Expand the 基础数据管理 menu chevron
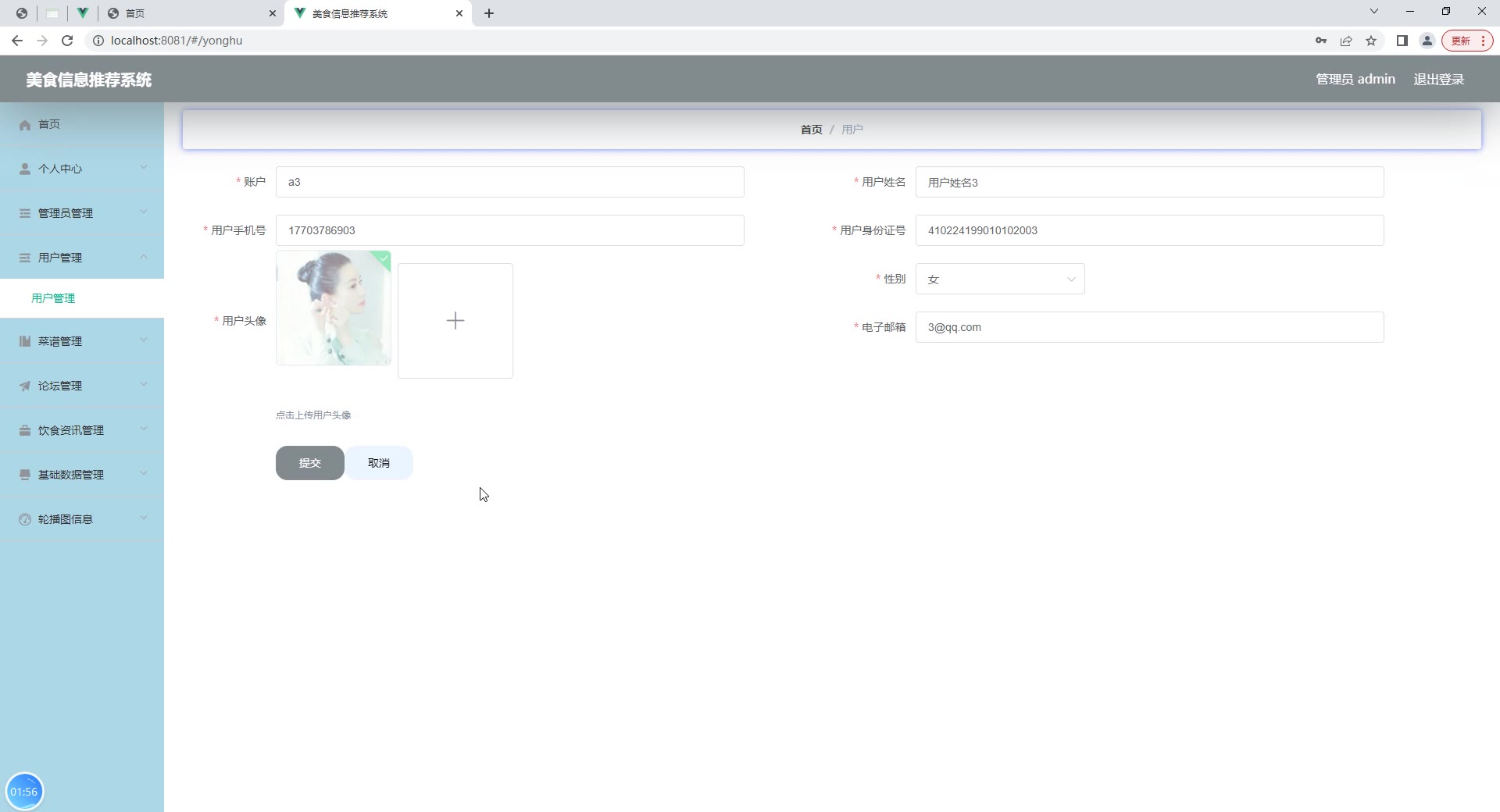This screenshot has width=1500, height=812. pyautogui.click(x=144, y=473)
